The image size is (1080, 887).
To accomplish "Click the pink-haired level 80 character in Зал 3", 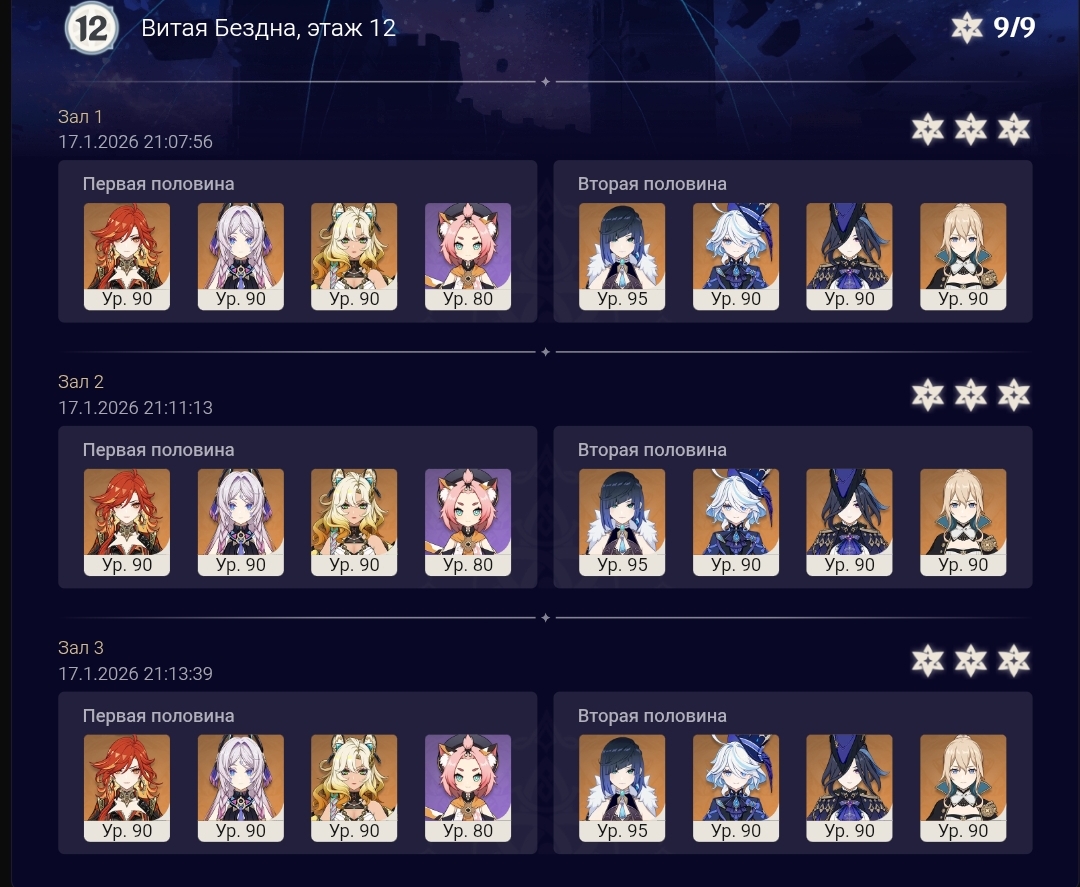I will click(468, 788).
